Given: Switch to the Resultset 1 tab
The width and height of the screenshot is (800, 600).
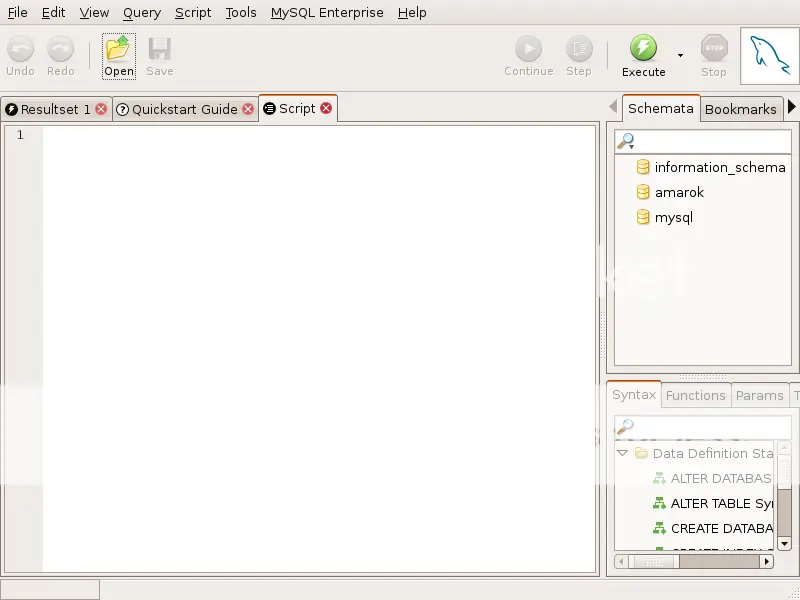Looking at the screenshot, I should pyautogui.click(x=56, y=109).
